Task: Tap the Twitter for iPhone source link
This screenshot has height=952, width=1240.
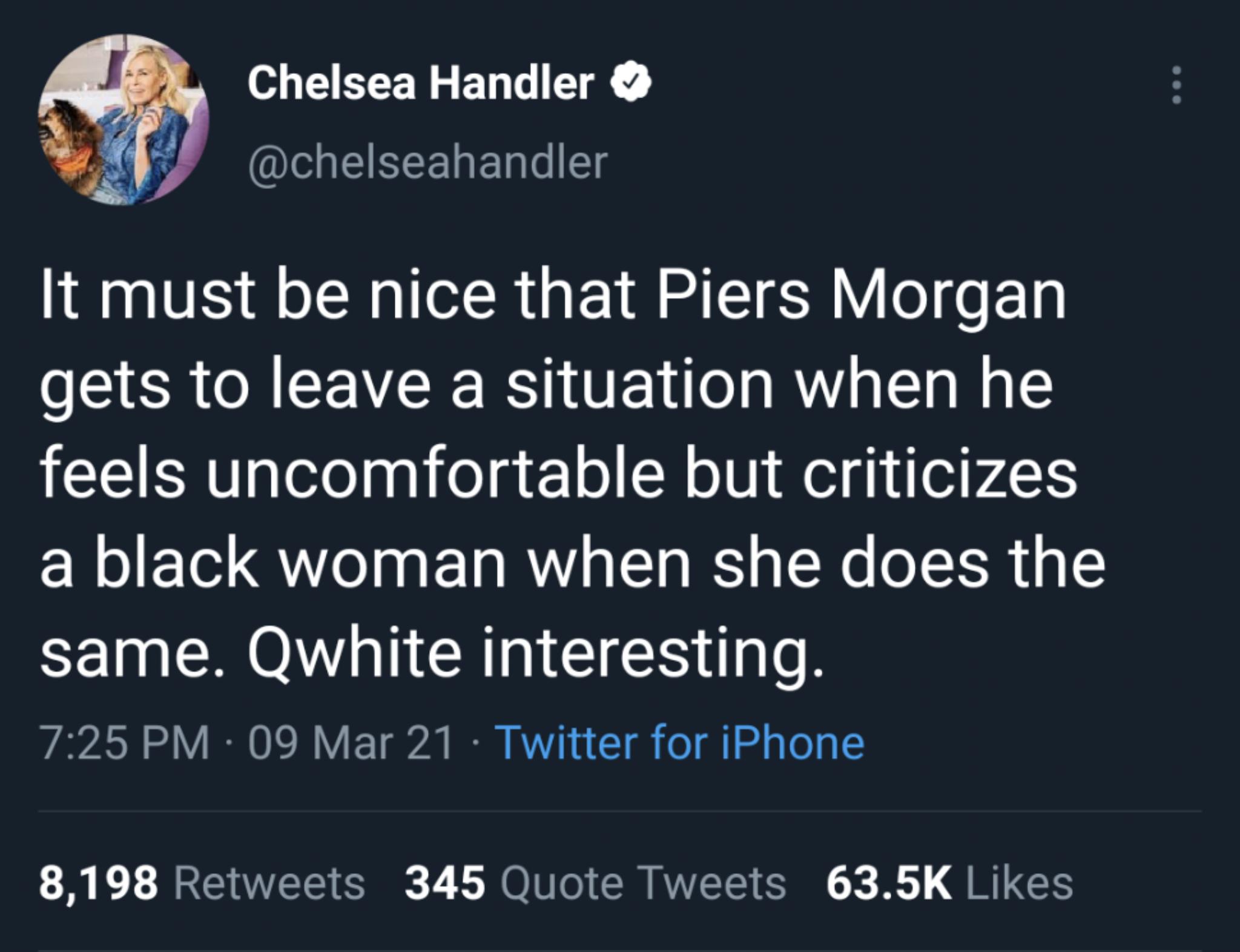Action: (x=680, y=742)
